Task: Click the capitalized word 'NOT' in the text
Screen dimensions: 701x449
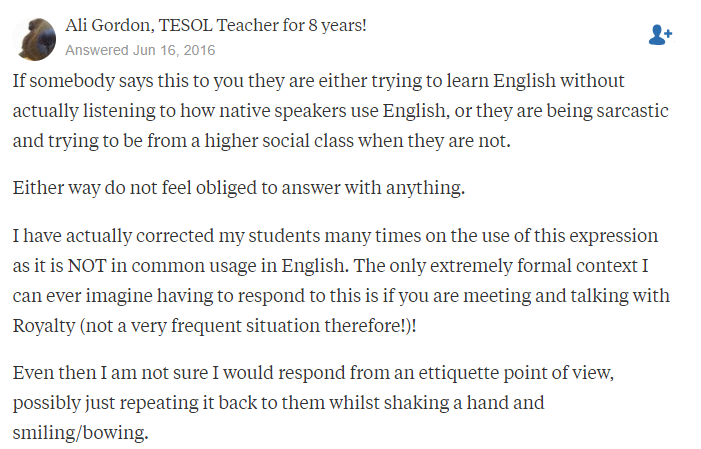Action: pyautogui.click(x=87, y=266)
